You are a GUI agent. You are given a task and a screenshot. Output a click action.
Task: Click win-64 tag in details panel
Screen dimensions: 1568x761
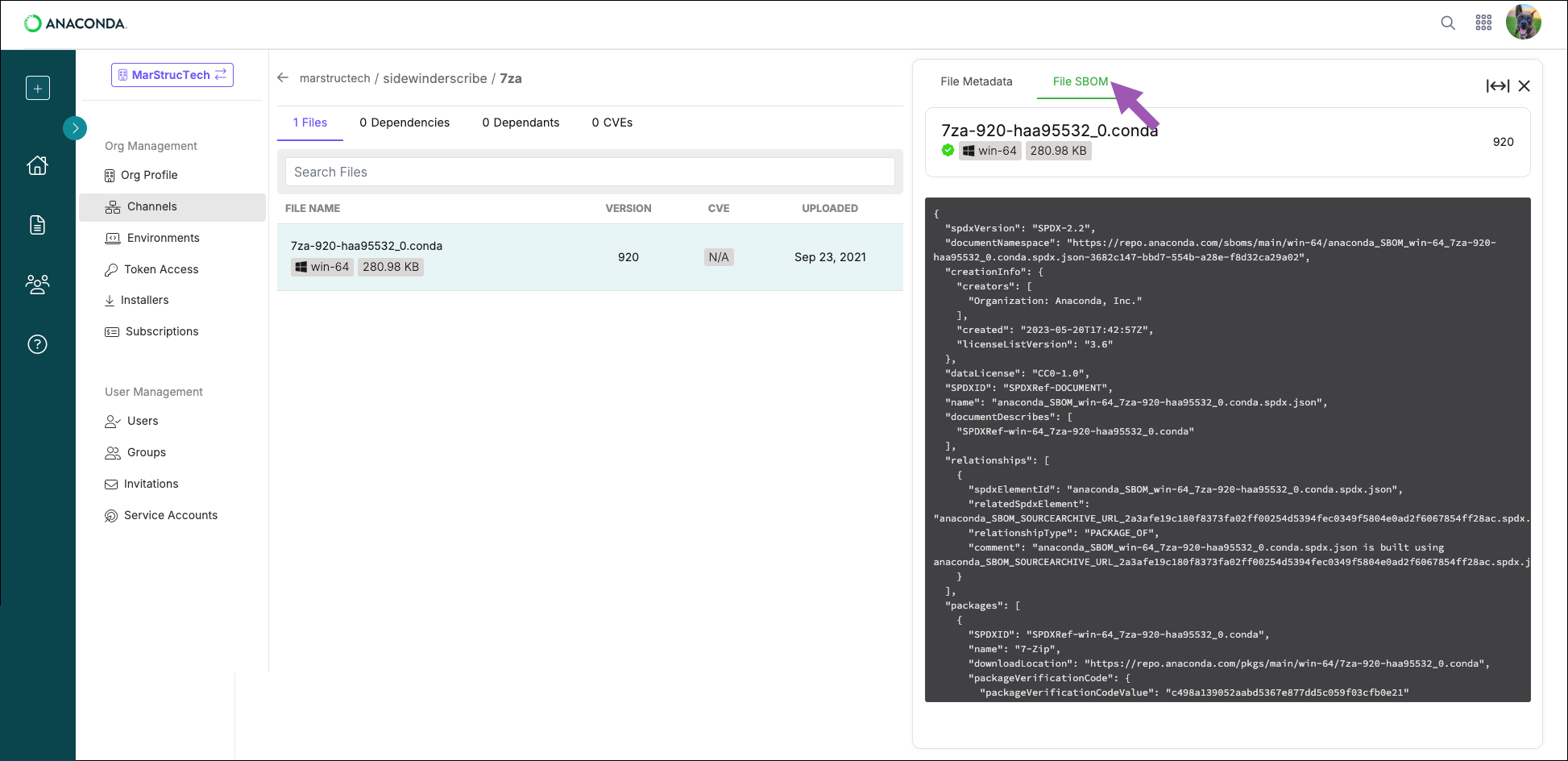tap(990, 151)
